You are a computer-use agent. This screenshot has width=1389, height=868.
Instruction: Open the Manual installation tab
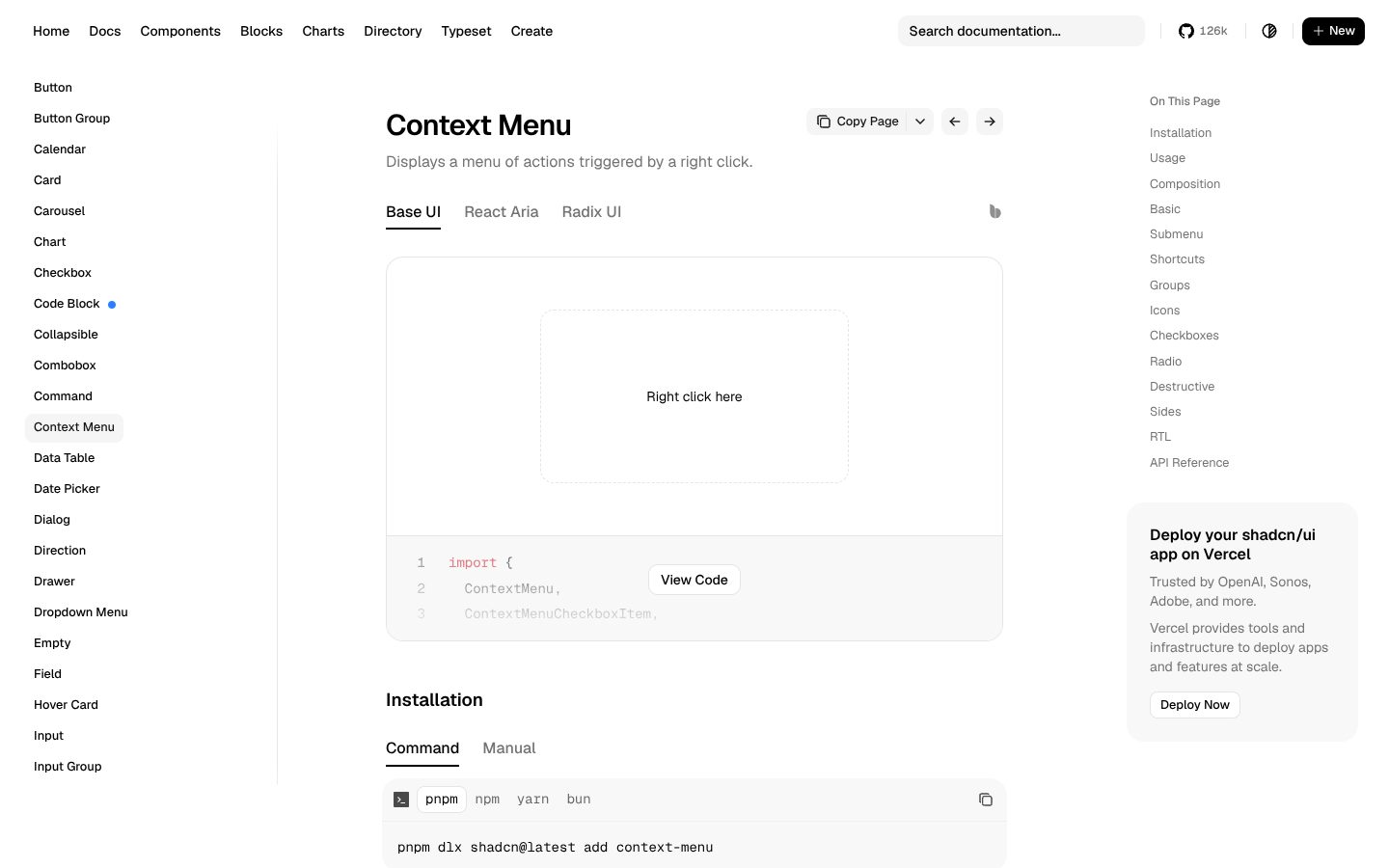point(509,748)
